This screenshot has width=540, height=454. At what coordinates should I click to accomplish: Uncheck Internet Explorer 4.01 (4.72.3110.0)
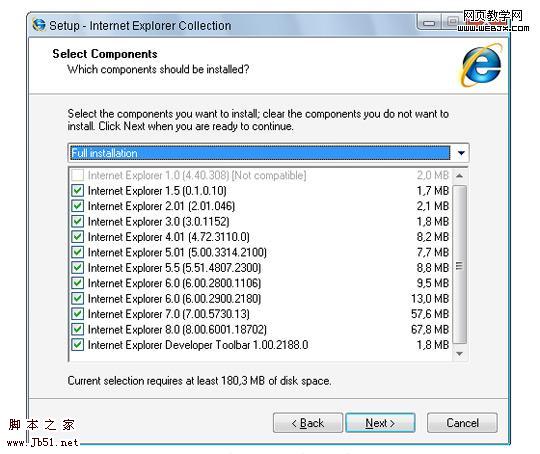77,237
